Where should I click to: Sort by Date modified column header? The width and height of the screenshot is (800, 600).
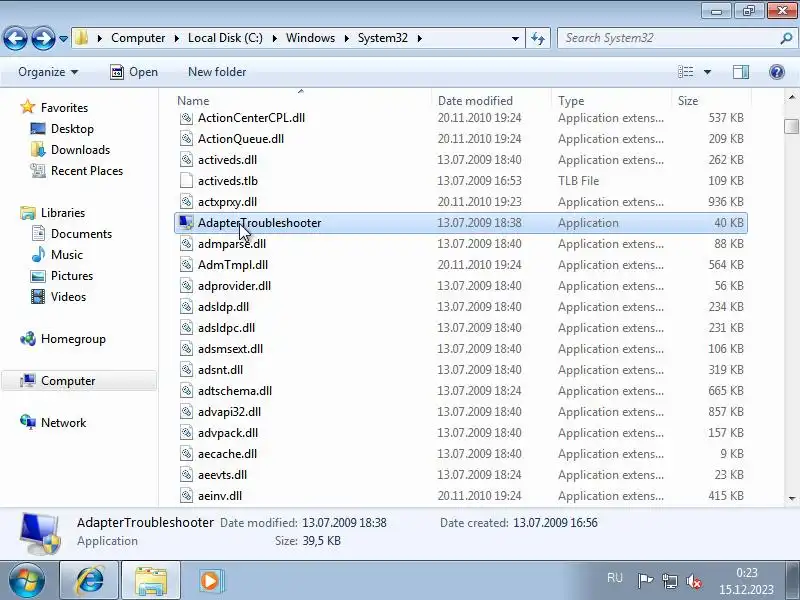(x=491, y=101)
